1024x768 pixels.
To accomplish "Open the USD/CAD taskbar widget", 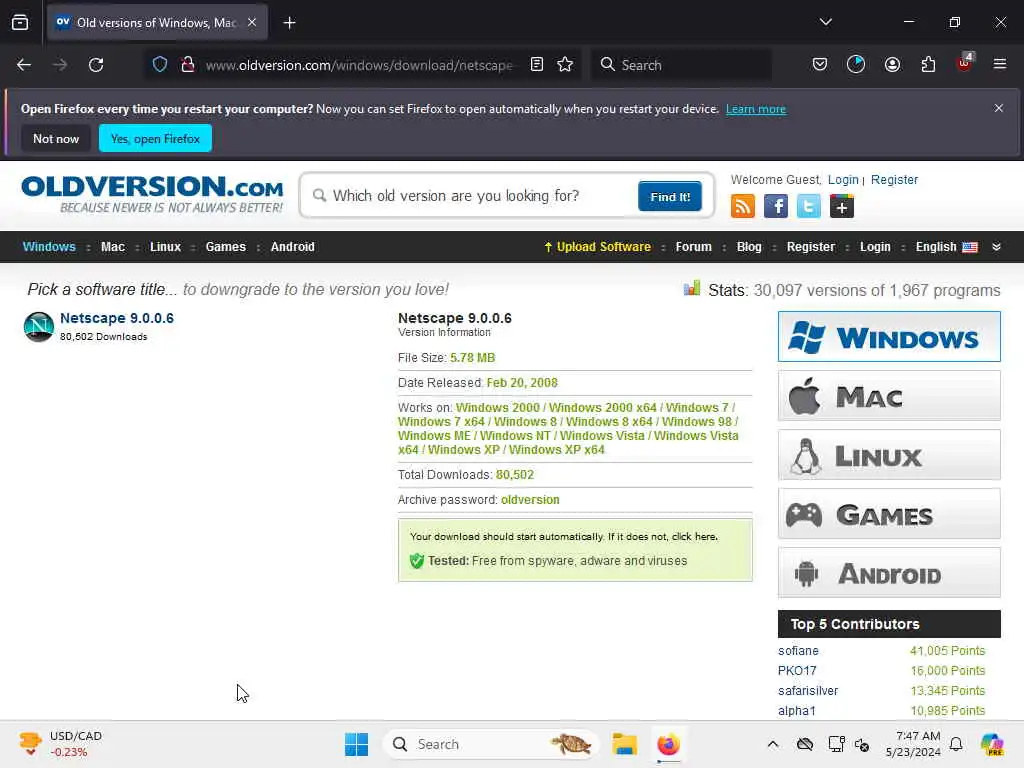I will (61, 744).
